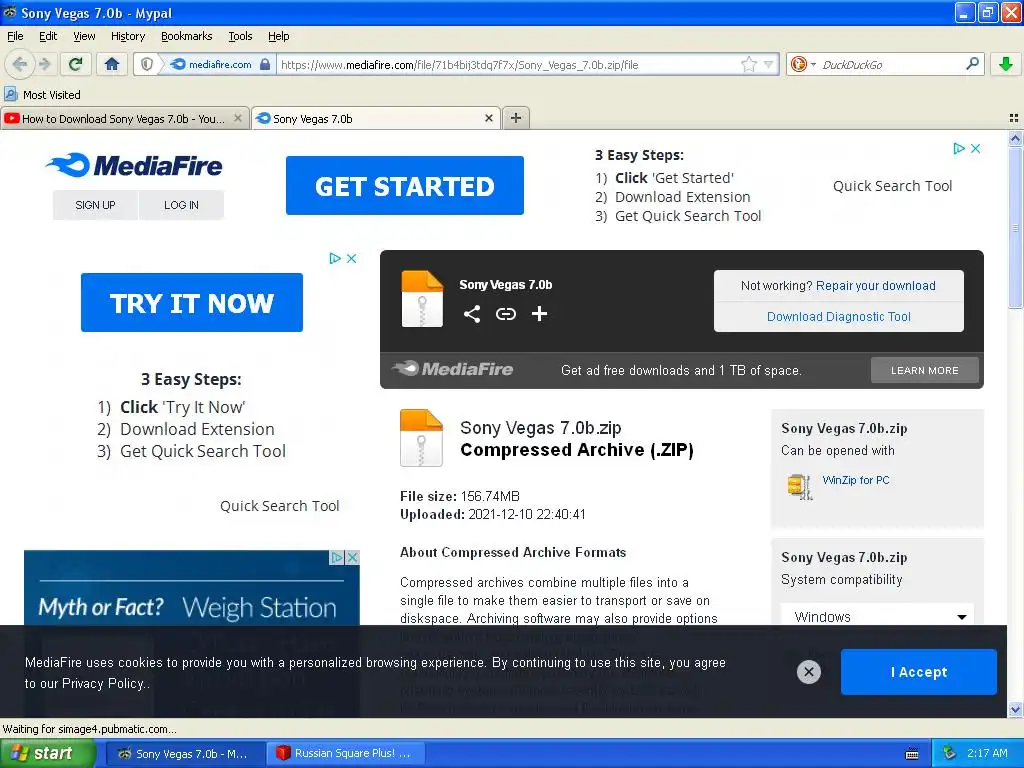
Task: Click the DuckDuckGo search field
Action: coord(890,65)
